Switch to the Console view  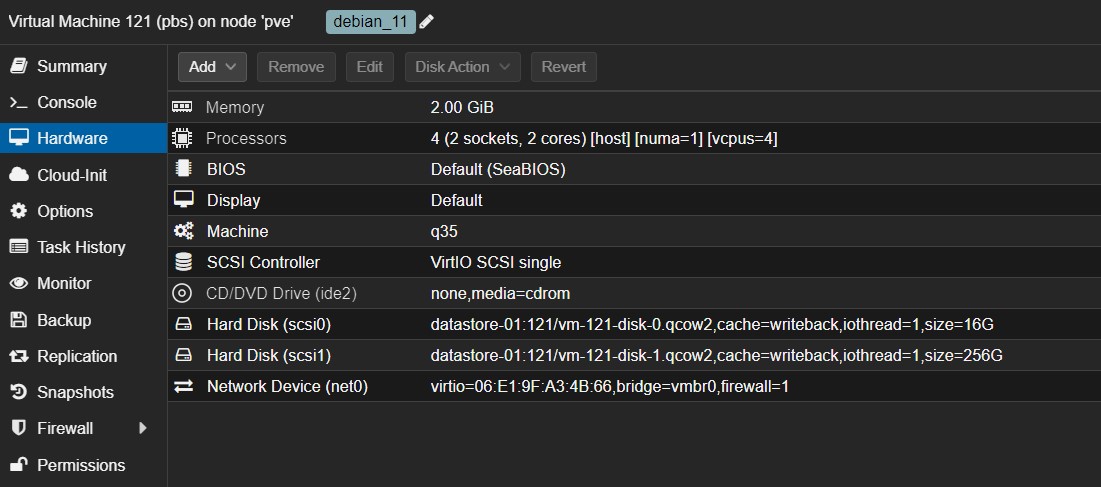click(66, 102)
